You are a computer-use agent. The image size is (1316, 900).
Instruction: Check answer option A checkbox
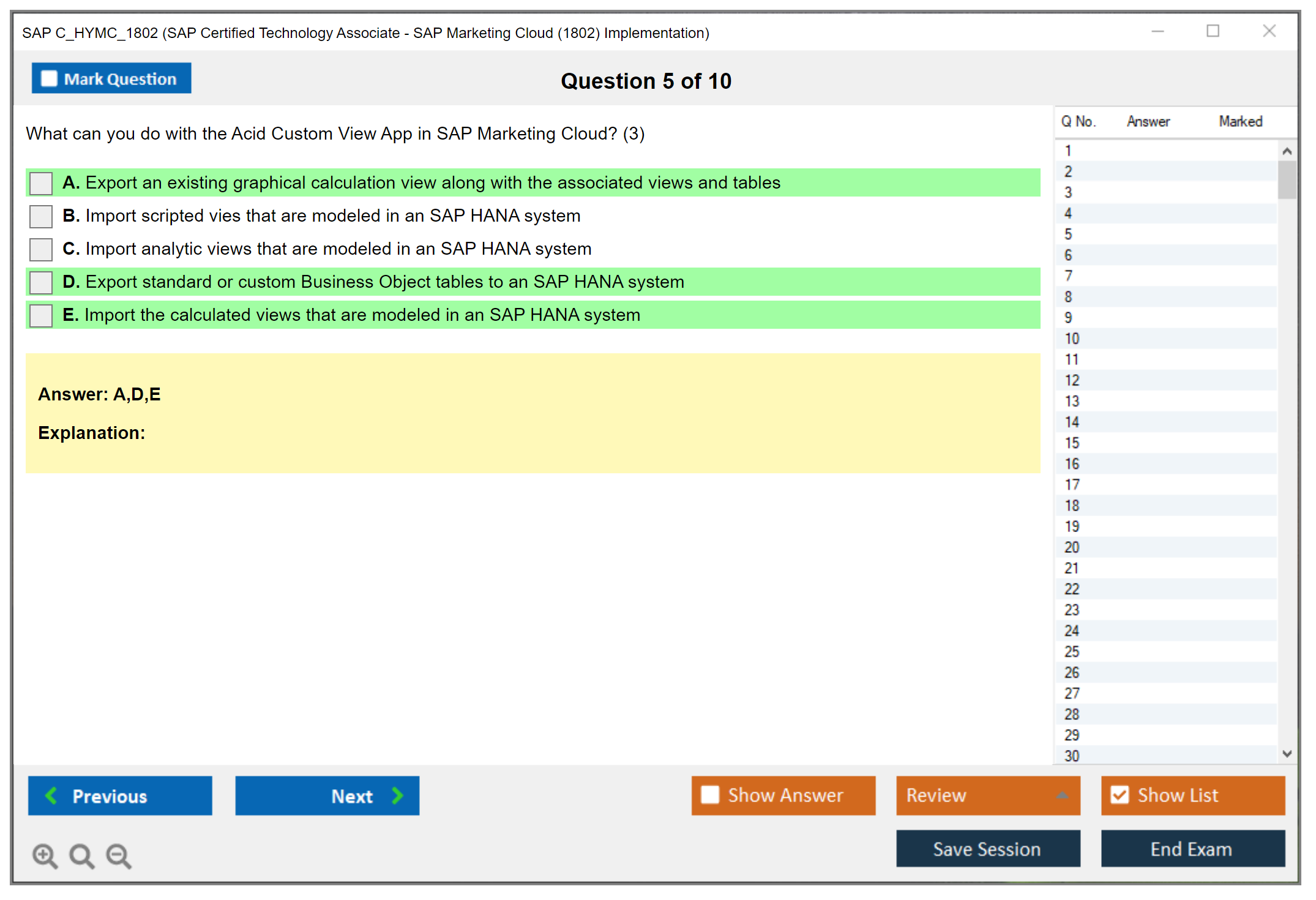tap(41, 183)
